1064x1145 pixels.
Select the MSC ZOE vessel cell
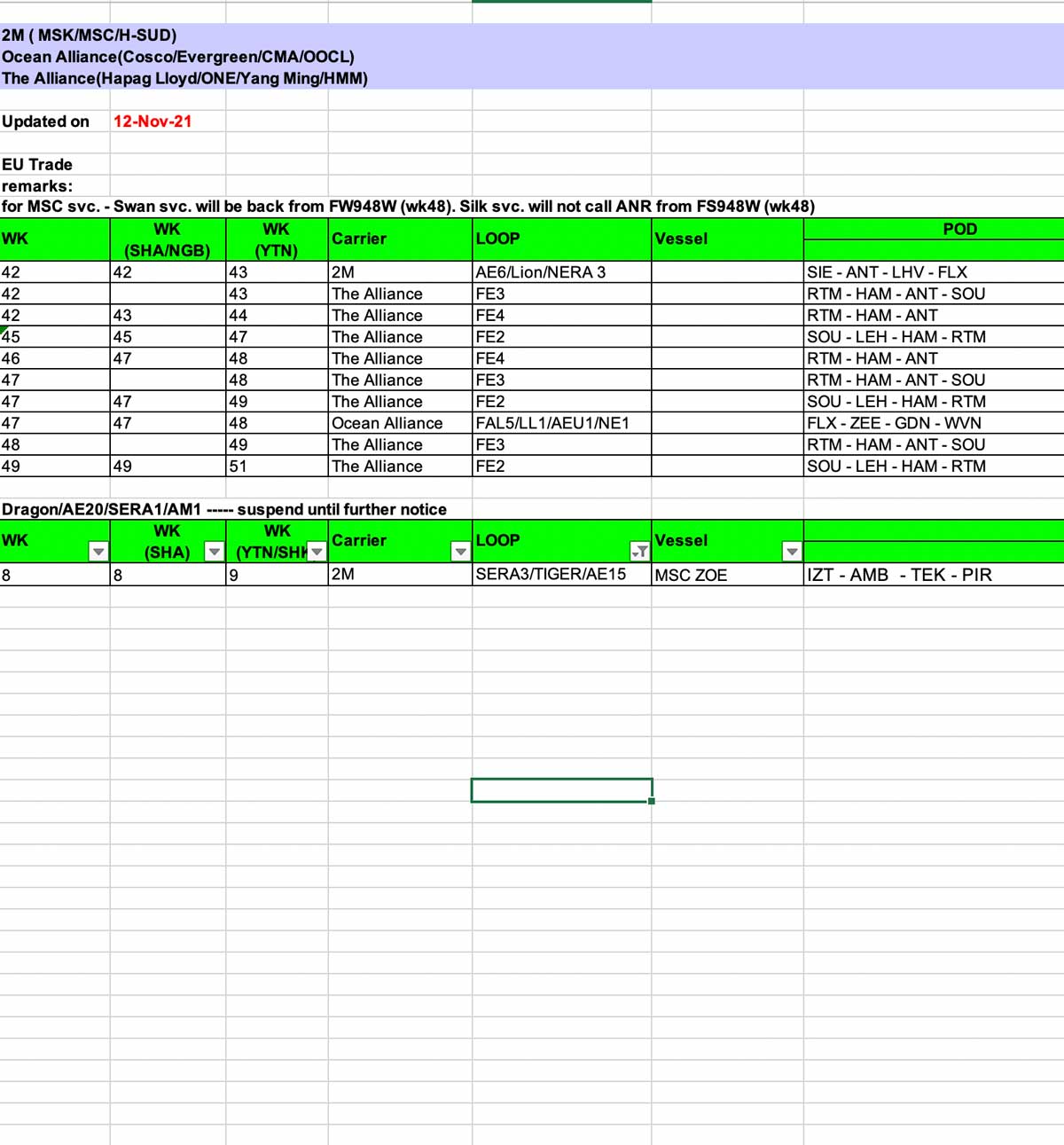(691, 575)
